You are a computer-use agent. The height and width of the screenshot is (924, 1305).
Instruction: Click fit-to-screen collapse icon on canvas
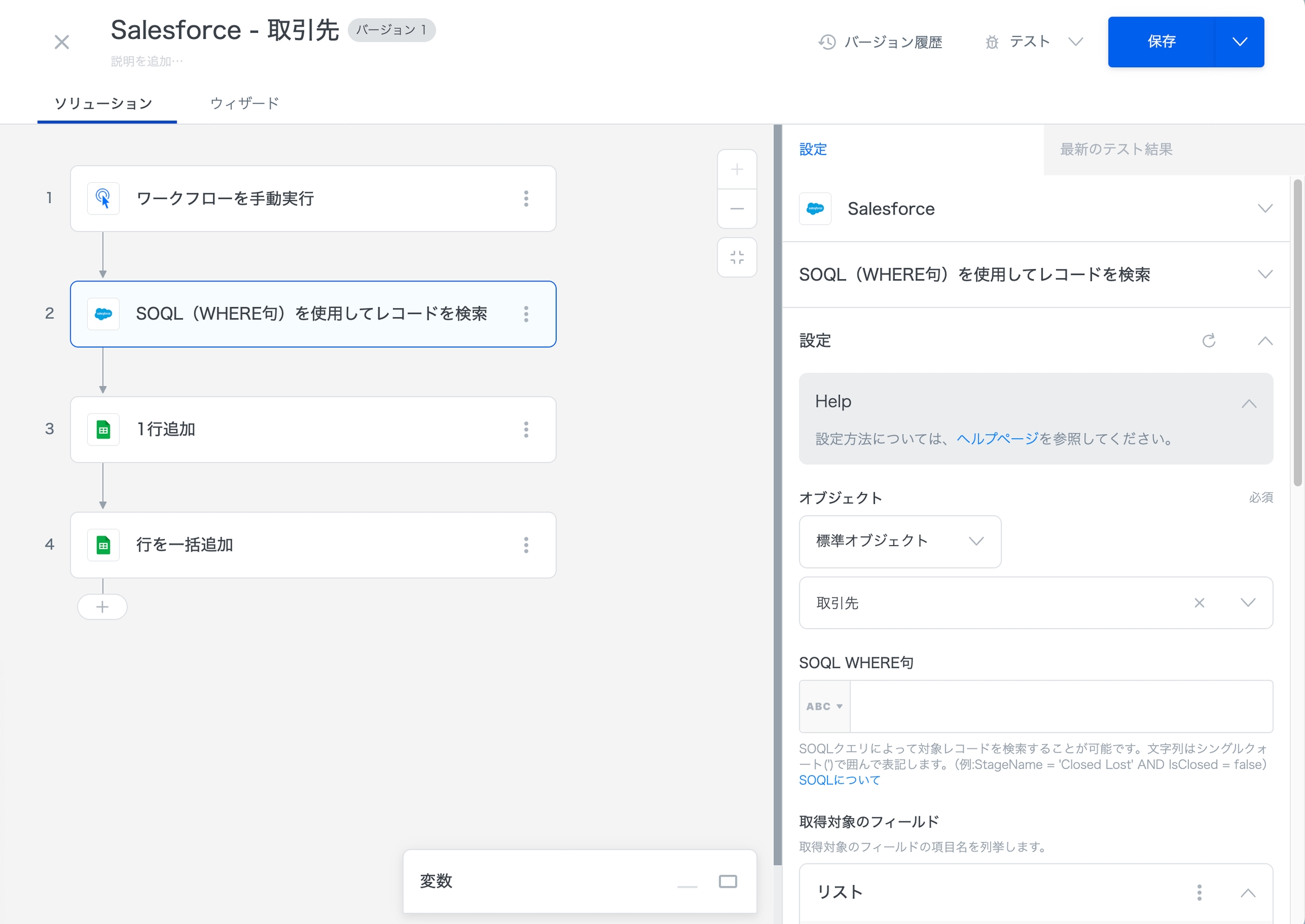pyautogui.click(x=736, y=257)
